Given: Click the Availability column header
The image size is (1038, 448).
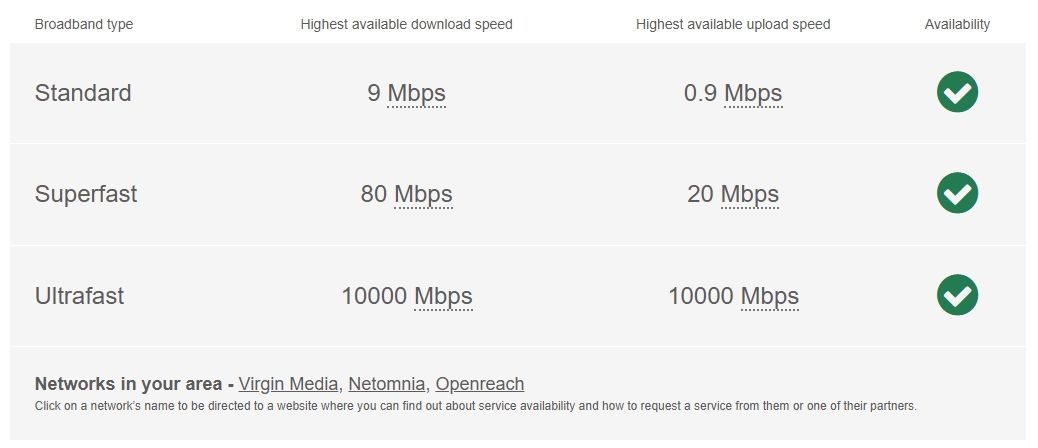Looking at the screenshot, I should (x=957, y=24).
